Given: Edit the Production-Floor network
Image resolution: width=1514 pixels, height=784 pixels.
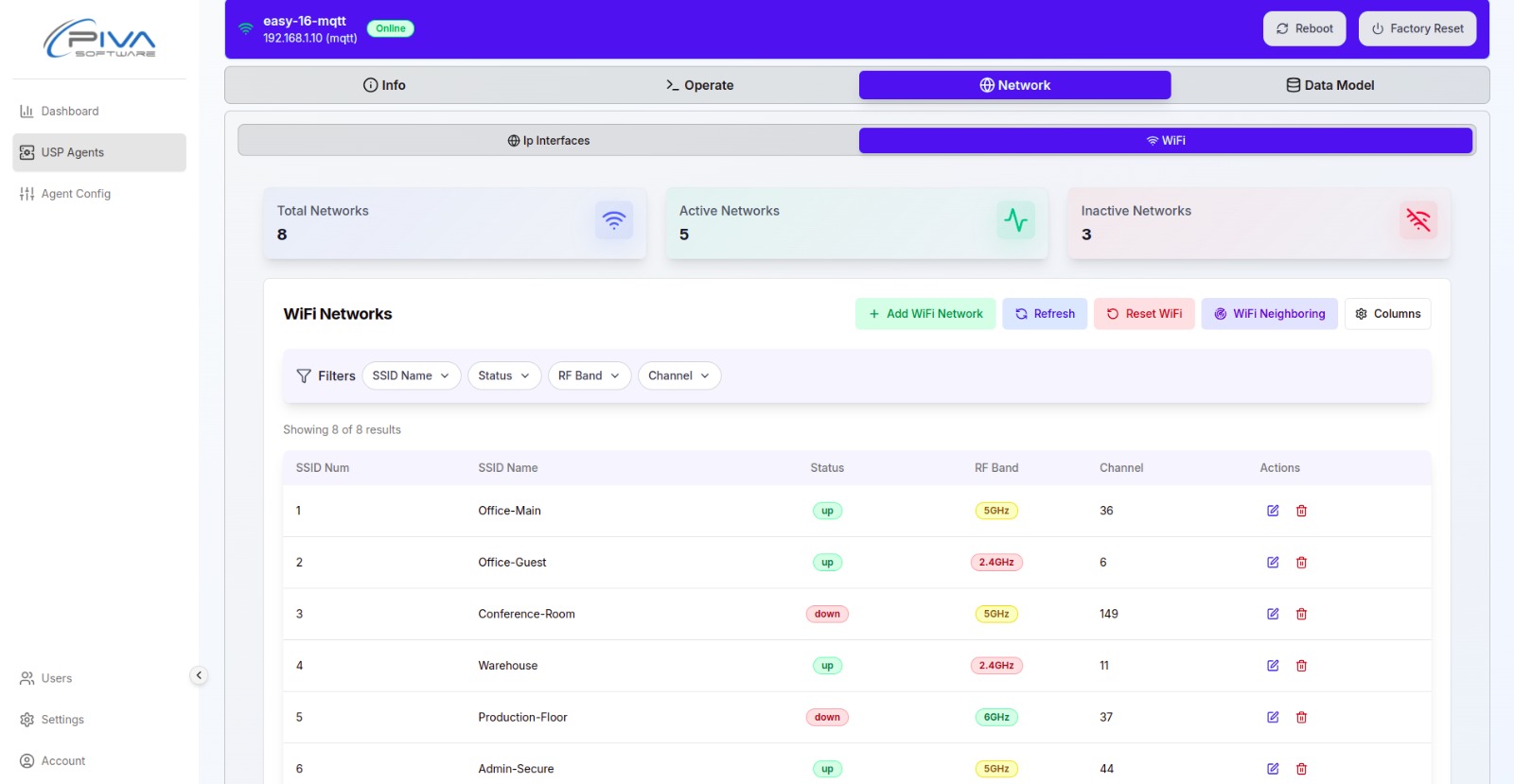Looking at the screenshot, I should [x=1273, y=717].
